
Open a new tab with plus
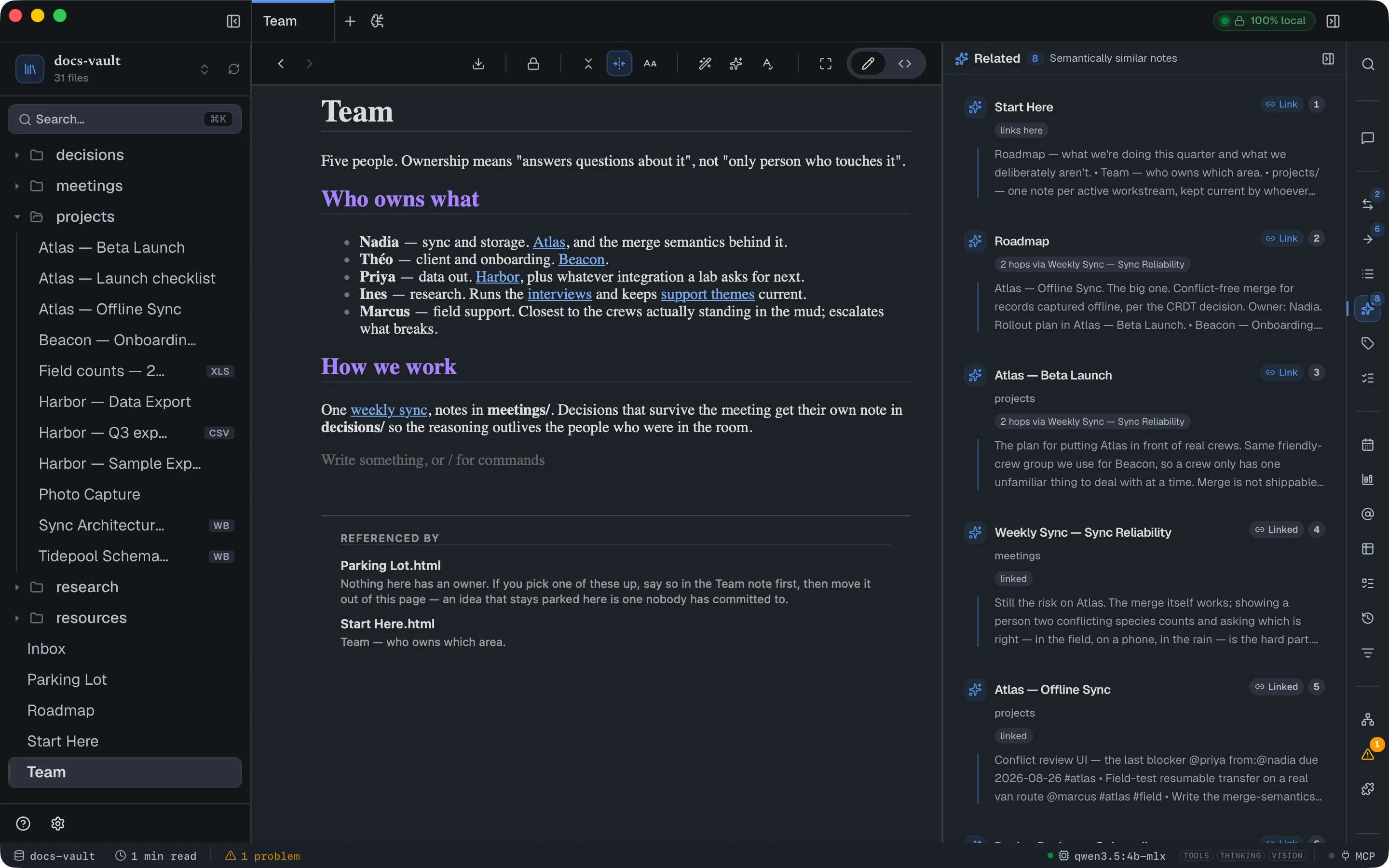point(350,21)
